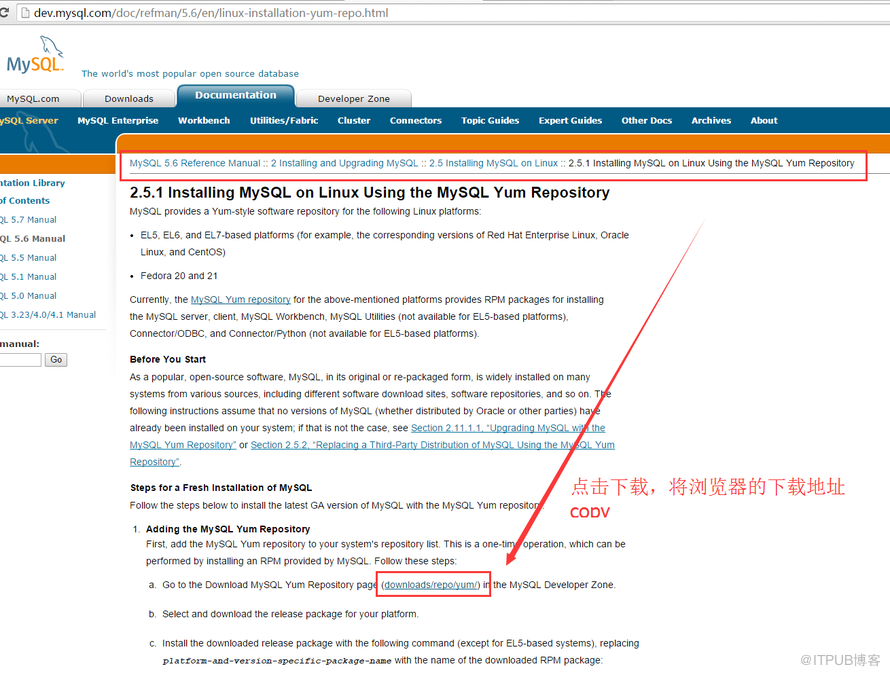Open Documentation Library sidebar link
The width and height of the screenshot is (890, 675).
(32, 183)
